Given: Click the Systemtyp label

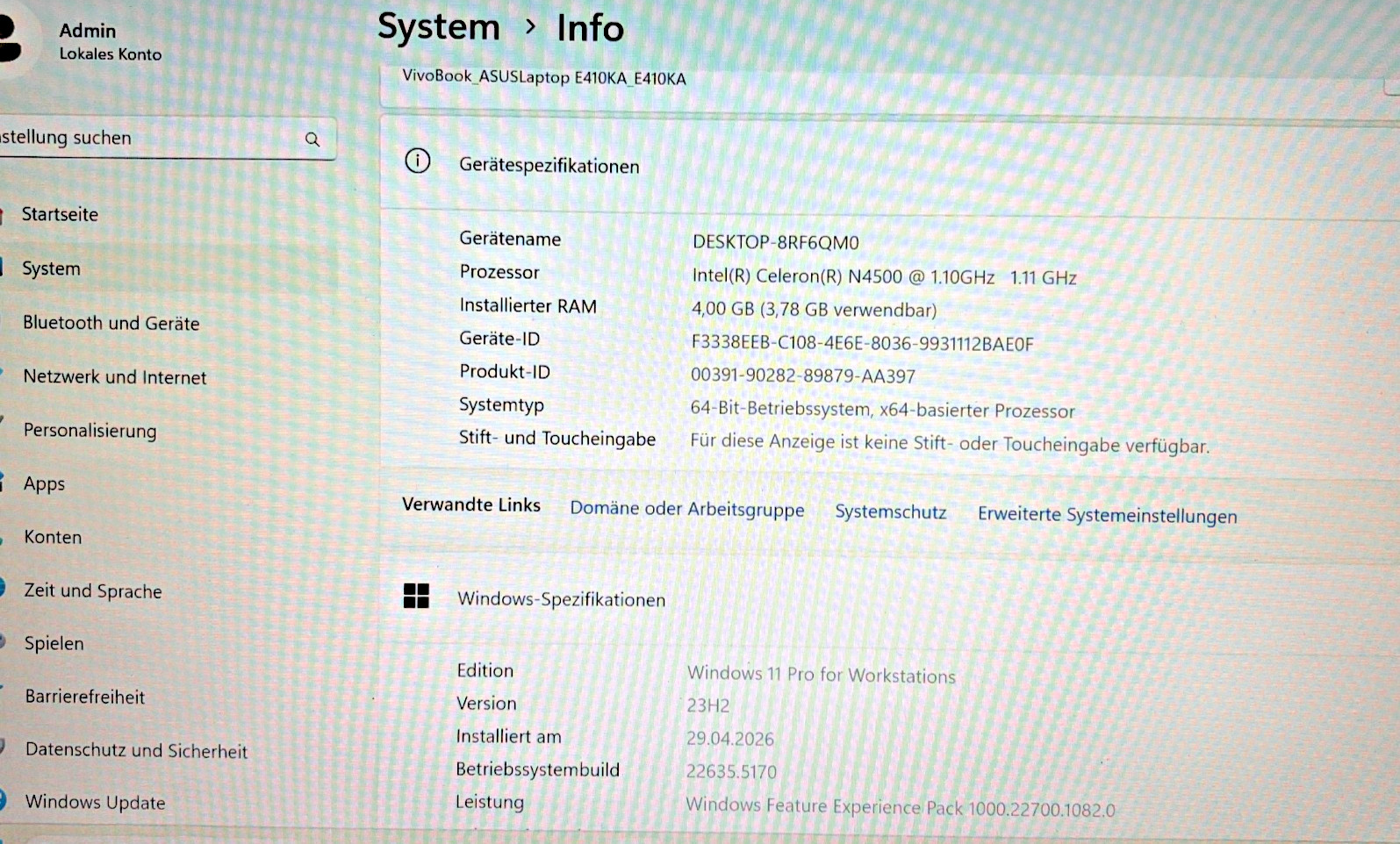Looking at the screenshot, I should 501,404.
